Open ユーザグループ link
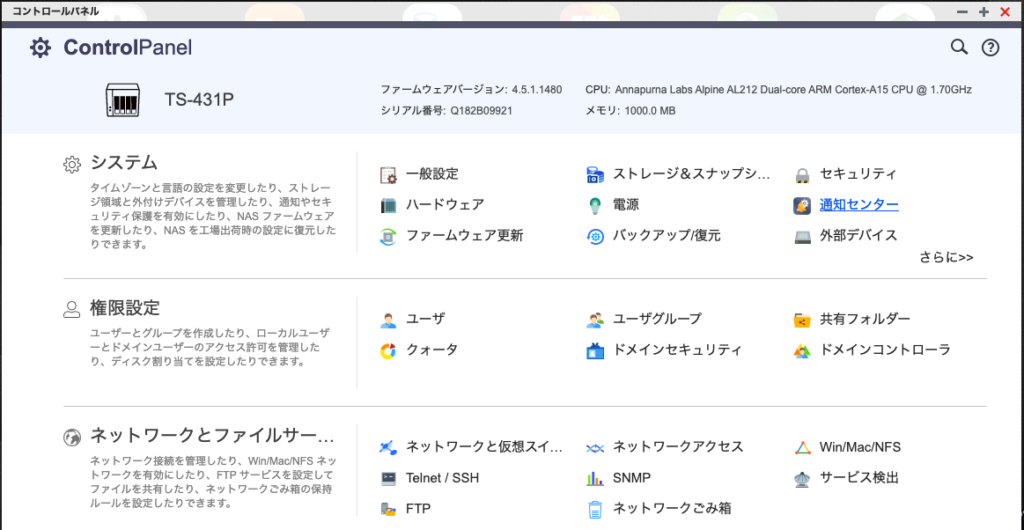The width and height of the screenshot is (1024, 530). pos(657,319)
